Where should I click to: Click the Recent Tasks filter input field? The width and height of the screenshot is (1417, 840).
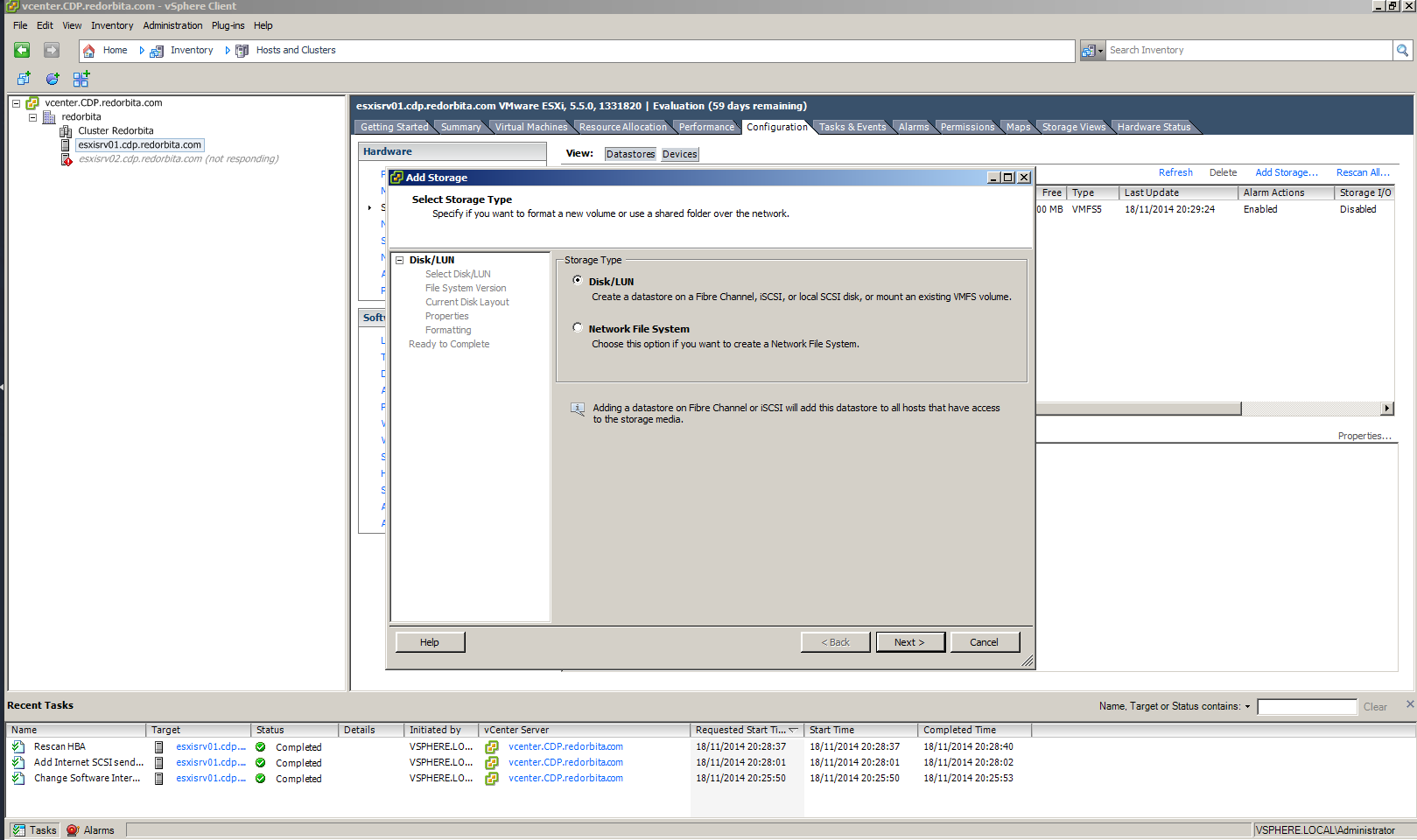click(x=1306, y=706)
